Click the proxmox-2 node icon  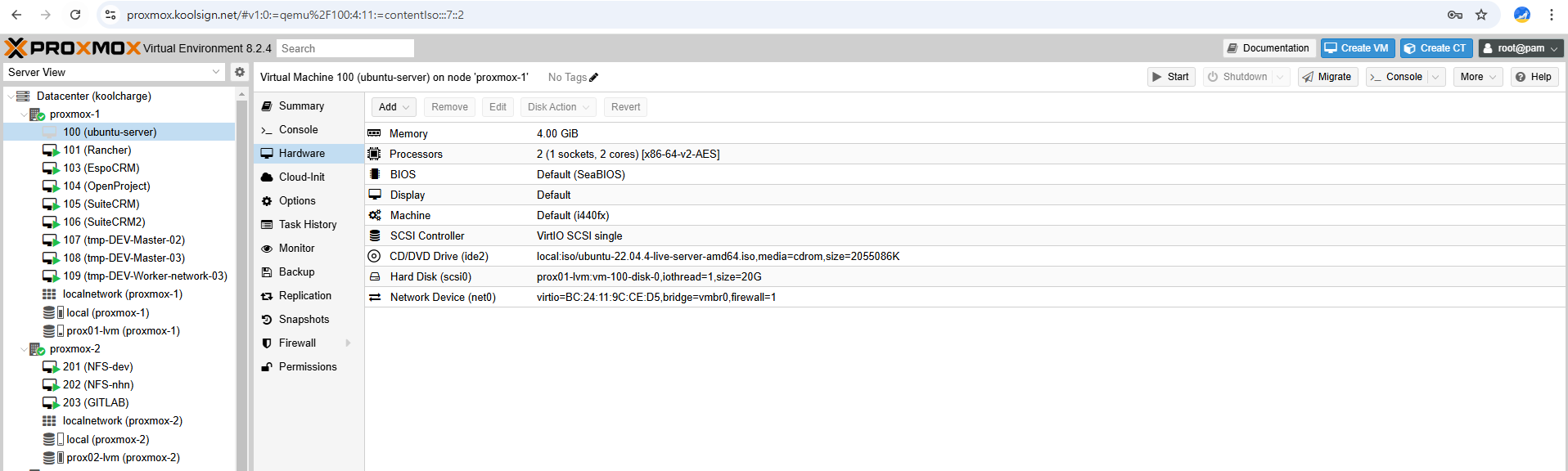(37, 349)
